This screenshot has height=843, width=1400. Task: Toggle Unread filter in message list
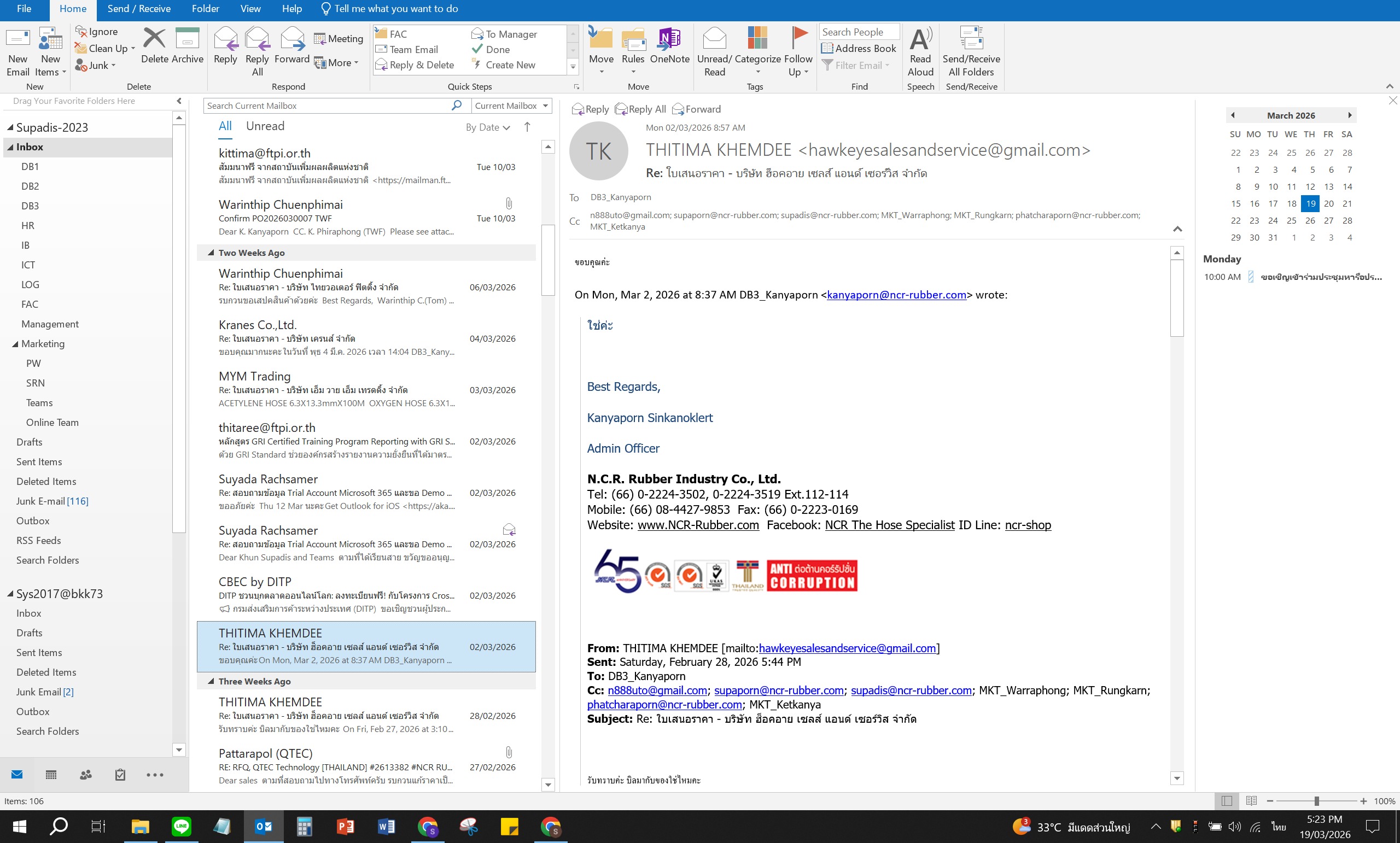tap(265, 126)
